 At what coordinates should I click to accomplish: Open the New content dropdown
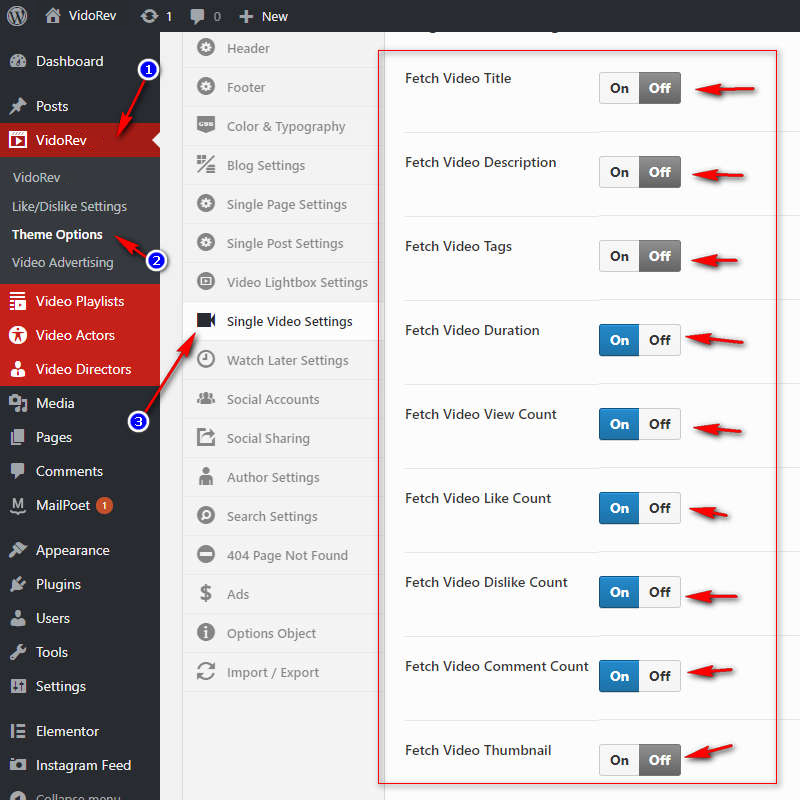click(x=264, y=16)
